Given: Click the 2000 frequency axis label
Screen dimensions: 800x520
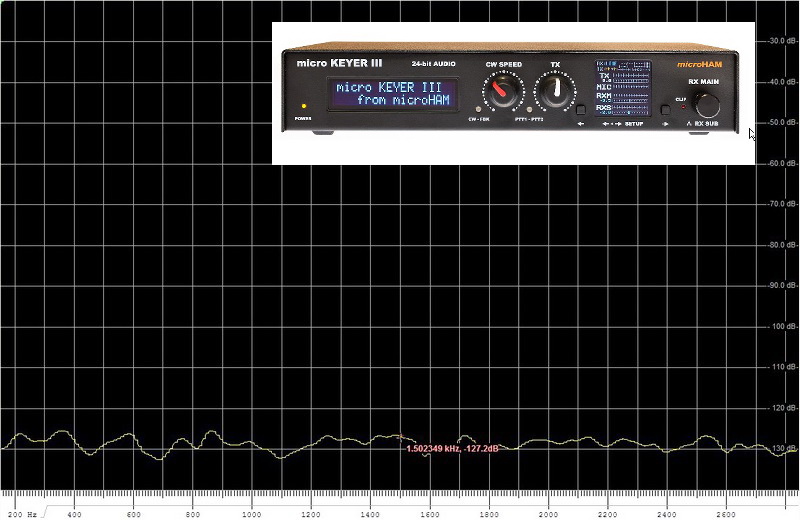Looking at the screenshot, I should [548, 514].
